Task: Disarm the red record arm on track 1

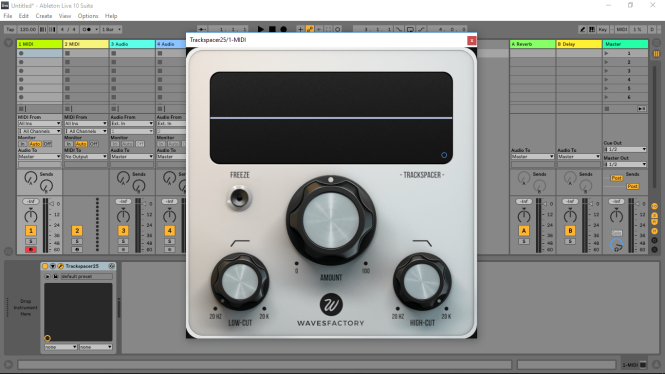Action: point(31,249)
